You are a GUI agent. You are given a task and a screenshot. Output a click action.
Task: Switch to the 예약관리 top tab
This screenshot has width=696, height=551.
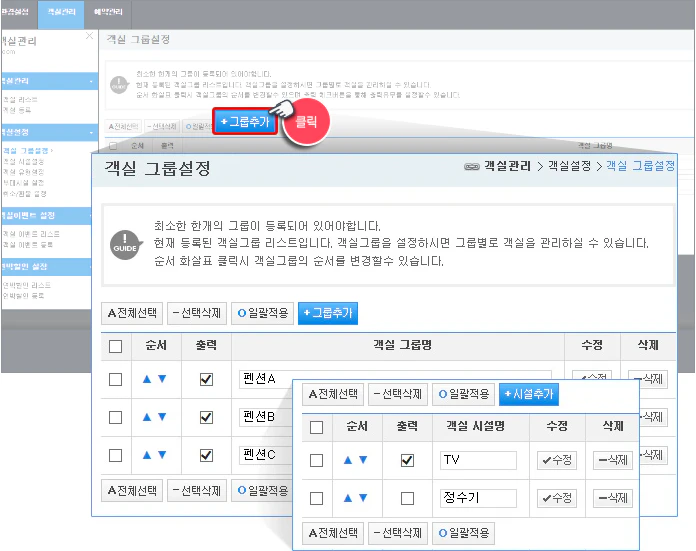[x=108, y=12]
